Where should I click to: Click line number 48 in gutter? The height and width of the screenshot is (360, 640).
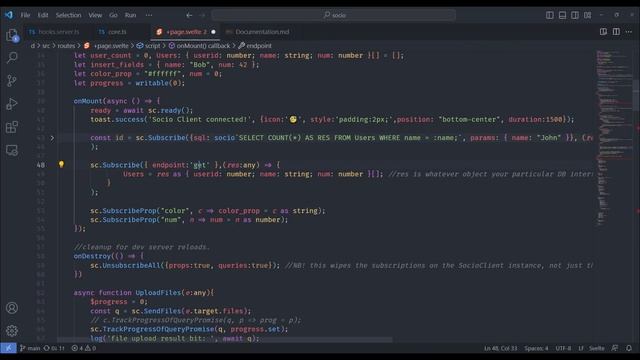pos(40,165)
